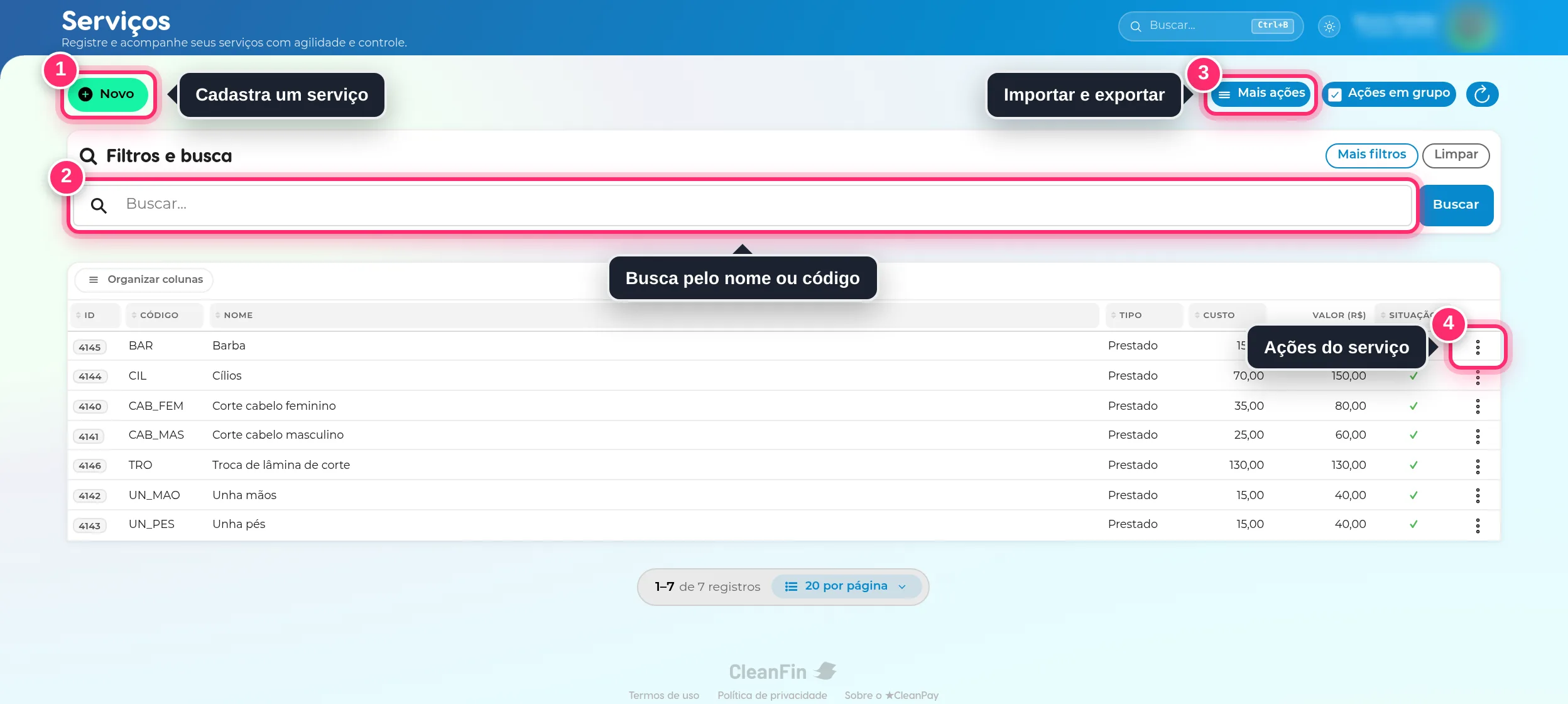This screenshot has height=704, width=1568.
Task: Sort table by NOME column
Action: (x=654, y=316)
